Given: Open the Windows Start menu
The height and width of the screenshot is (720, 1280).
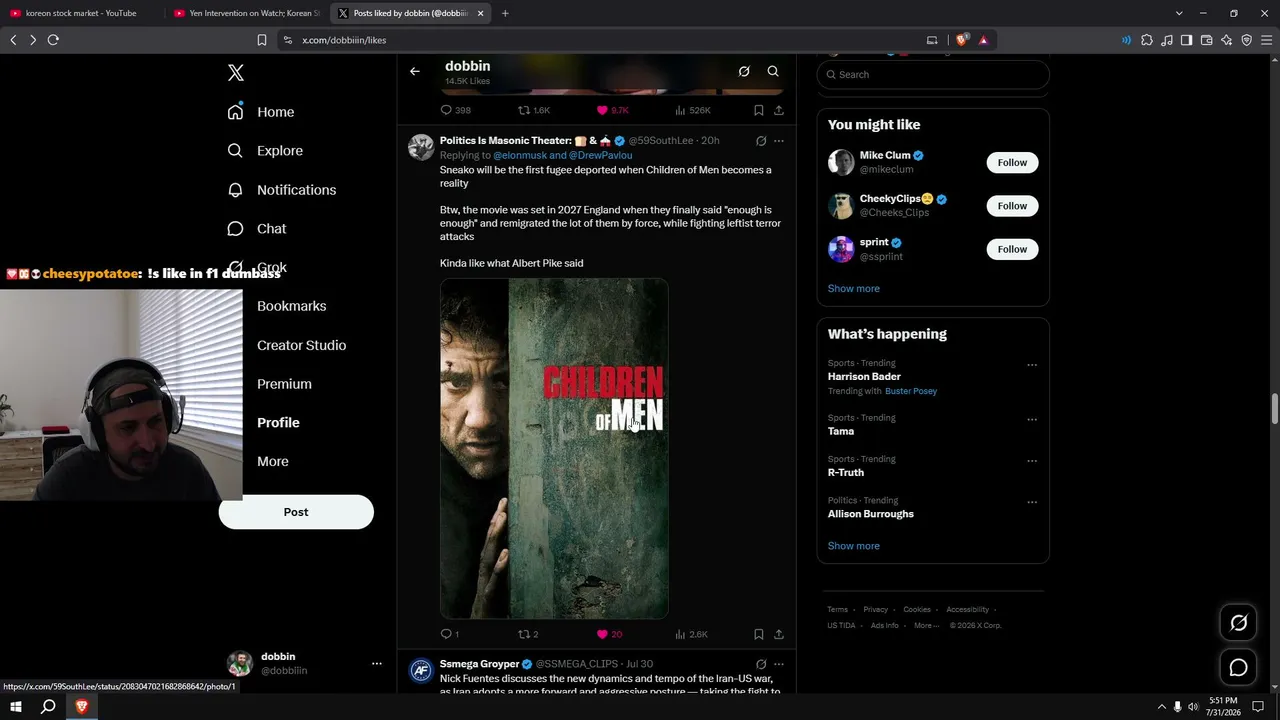Looking at the screenshot, I should 16,707.
